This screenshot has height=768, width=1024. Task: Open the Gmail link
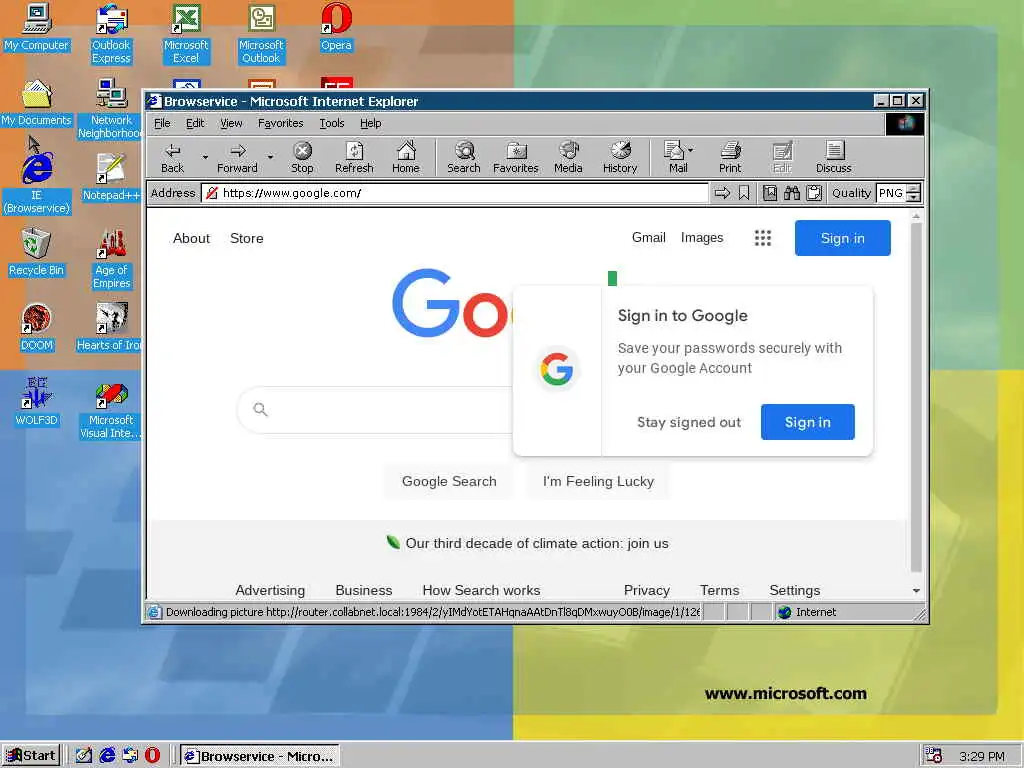click(648, 238)
